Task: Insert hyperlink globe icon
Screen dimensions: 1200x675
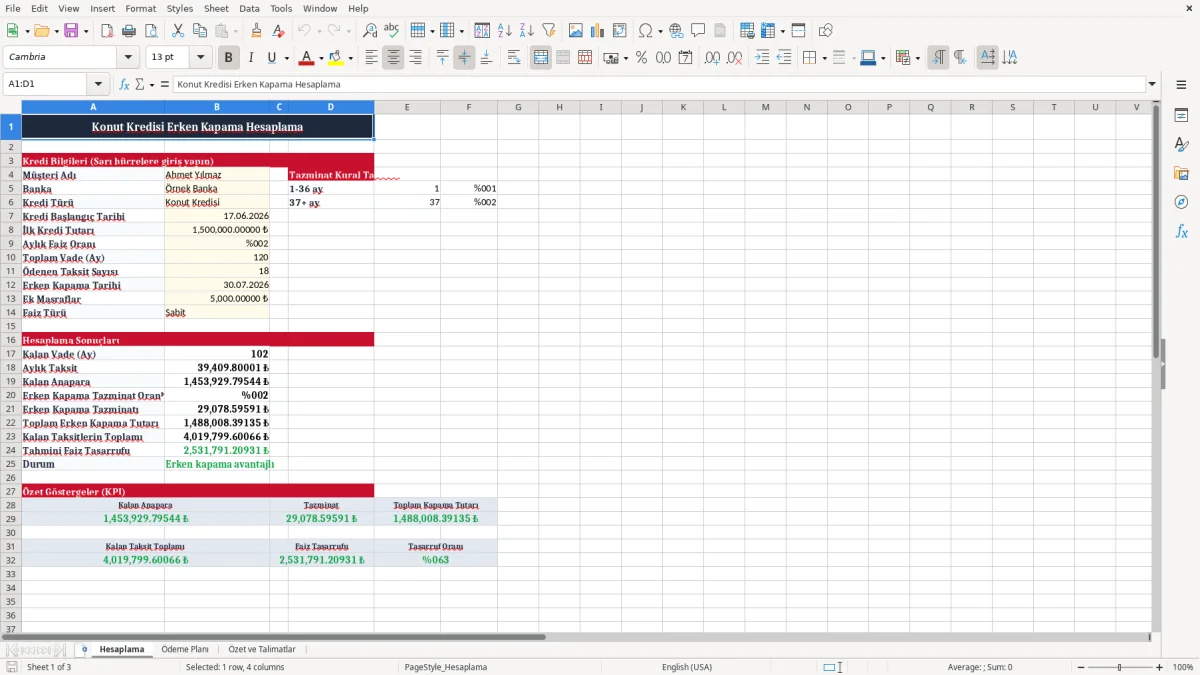Action: pos(676,31)
